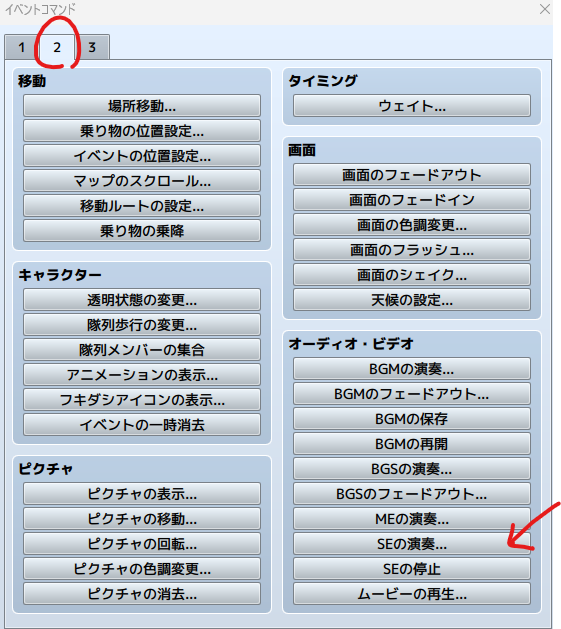
Task: Insert 画面のフェードイン command
Action: (412, 199)
